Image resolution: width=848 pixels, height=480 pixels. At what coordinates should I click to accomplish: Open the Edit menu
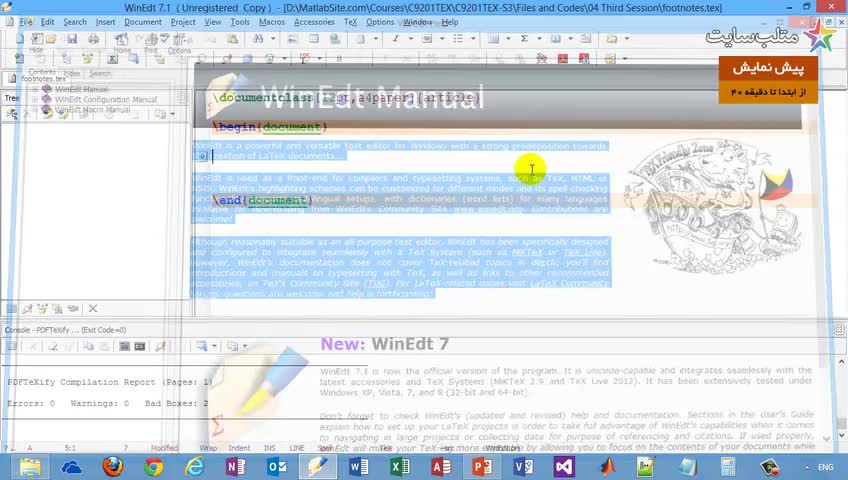48,22
